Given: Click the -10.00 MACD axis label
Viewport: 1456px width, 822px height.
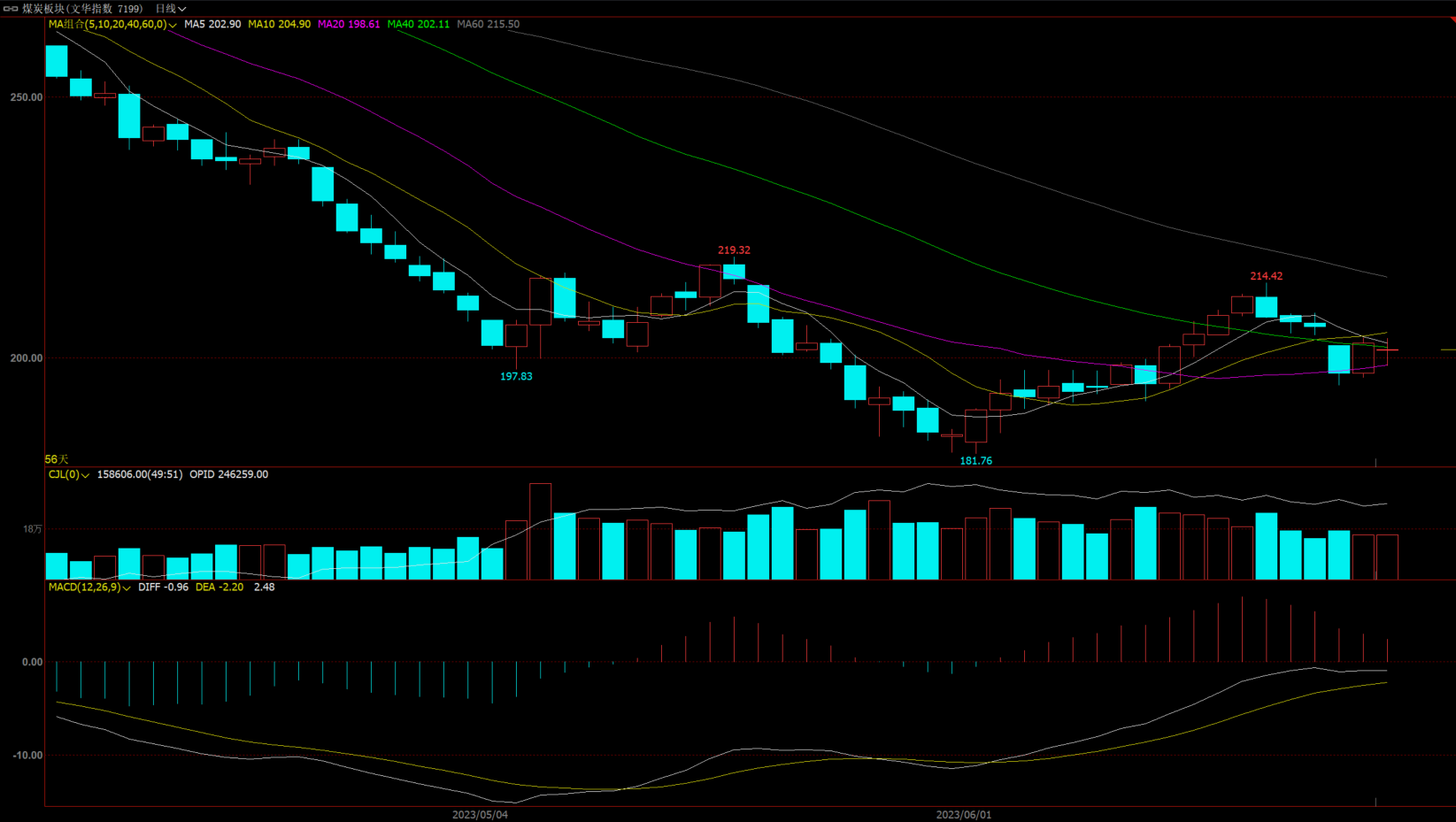Looking at the screenshot, I should point(27,756).
